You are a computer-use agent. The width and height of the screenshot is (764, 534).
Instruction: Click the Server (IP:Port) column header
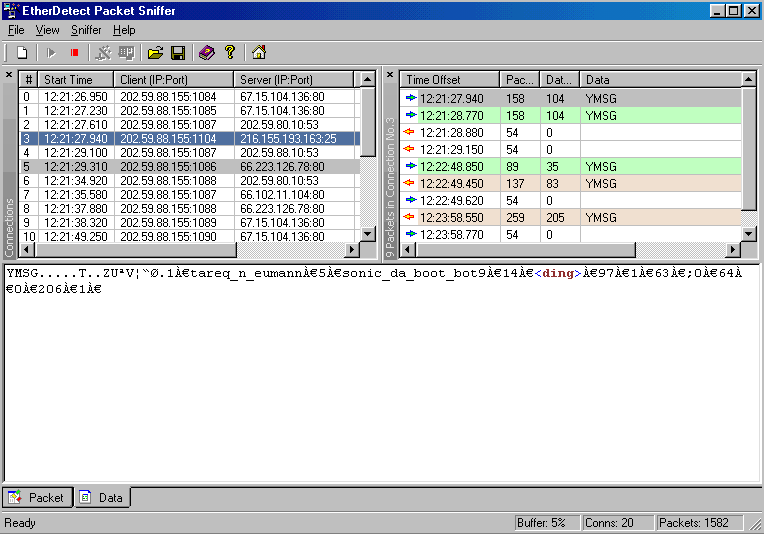point(294,79)
